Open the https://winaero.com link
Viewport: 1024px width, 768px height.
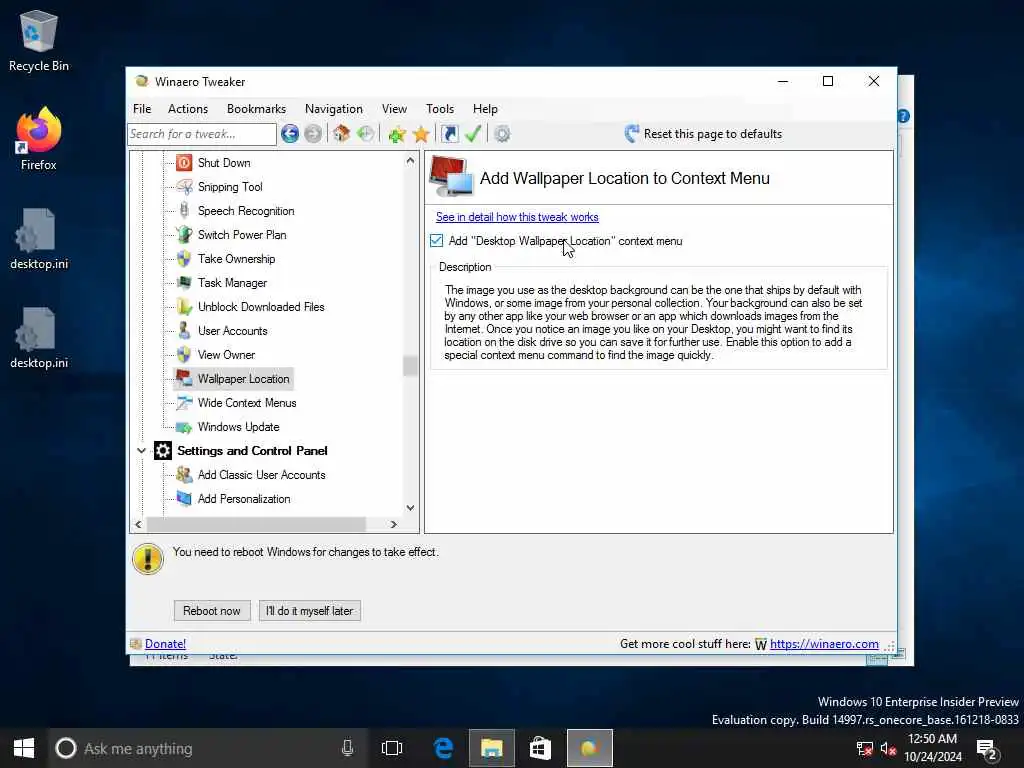pos(824,644)
